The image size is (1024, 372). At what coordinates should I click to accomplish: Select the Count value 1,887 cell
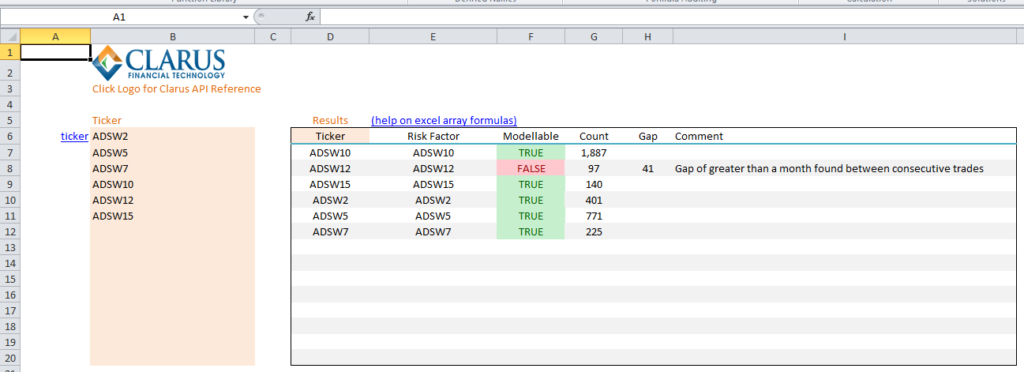[594, 153]
